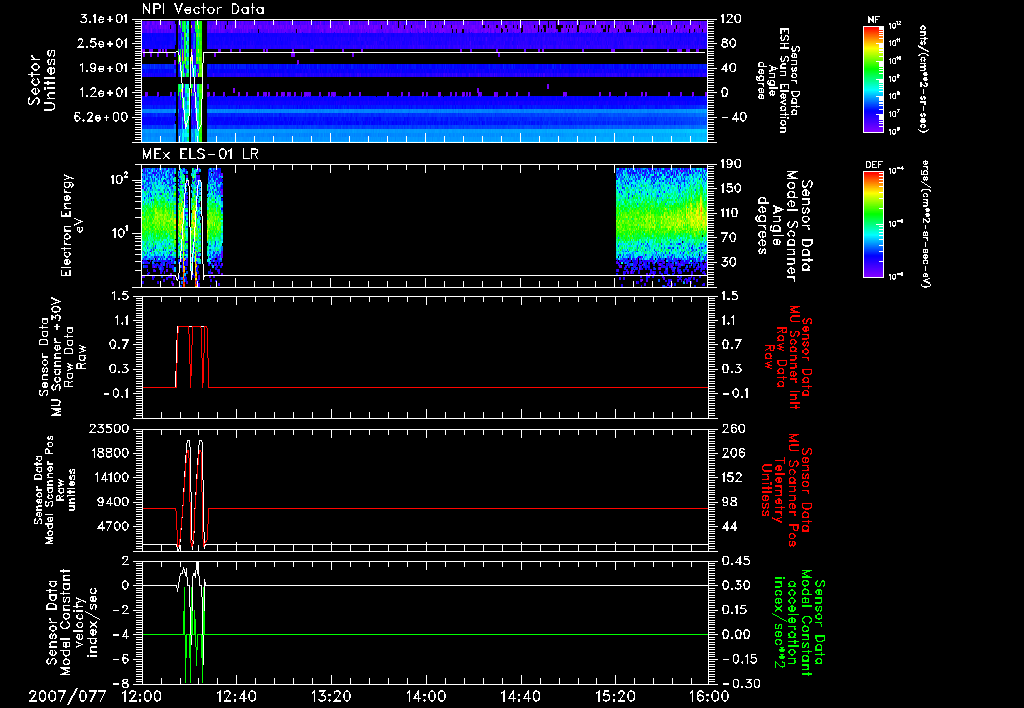
Task: Click the "9400" scanner position tick label
Action: point(114,502)
